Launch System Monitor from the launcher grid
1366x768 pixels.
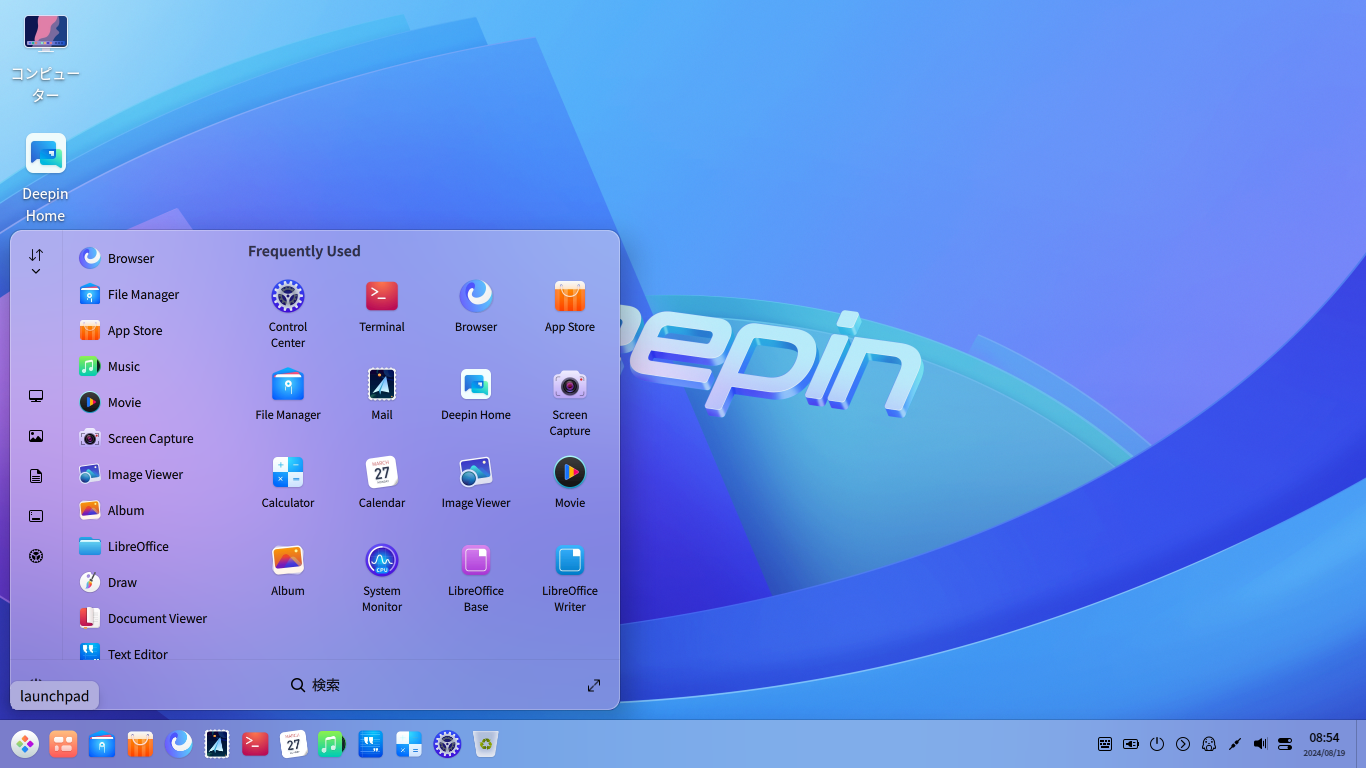coord(381,567)
